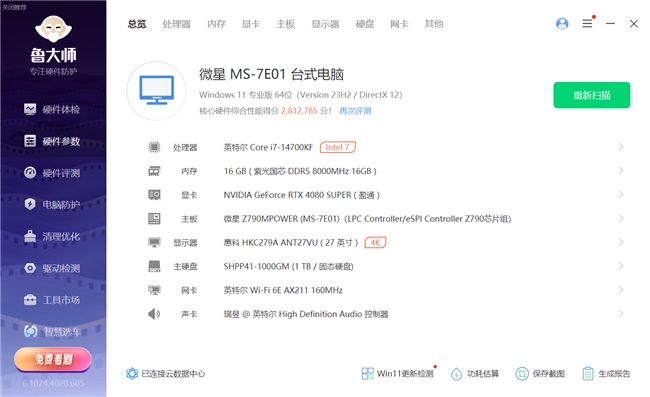Click the 再次评测 link
650x397 pixels.
[x=355, y=111]
